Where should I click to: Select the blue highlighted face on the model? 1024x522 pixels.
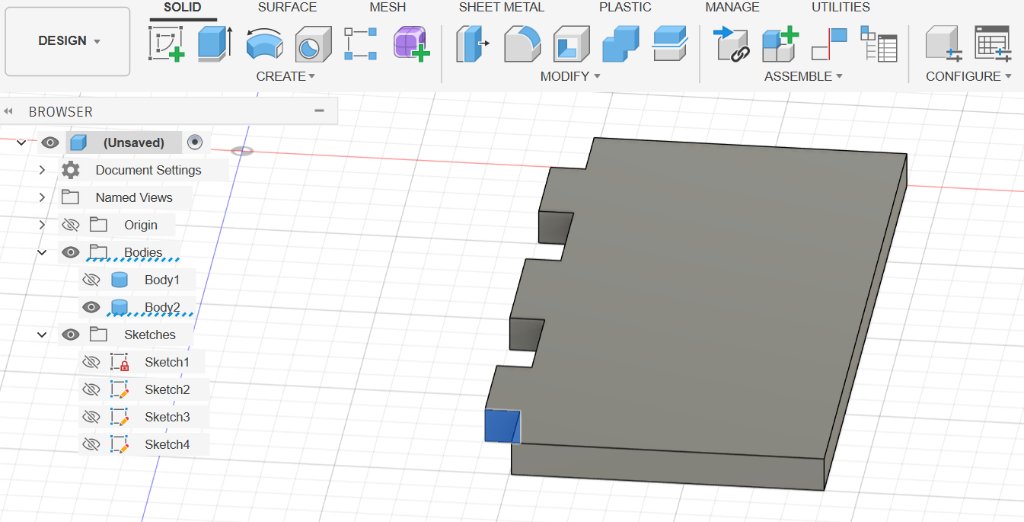(x=502, y=425)
